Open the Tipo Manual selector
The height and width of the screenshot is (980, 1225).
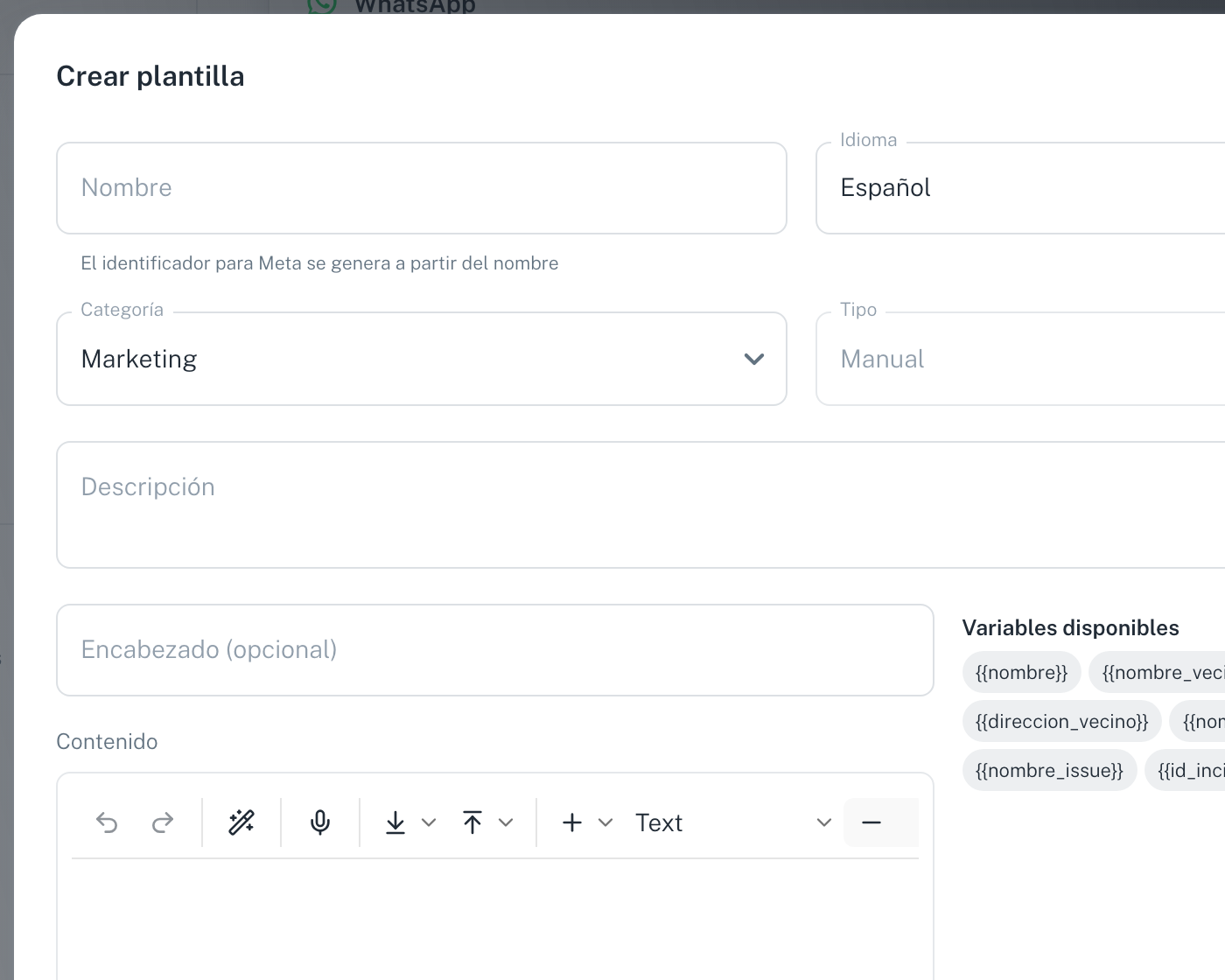point(1020,359)
